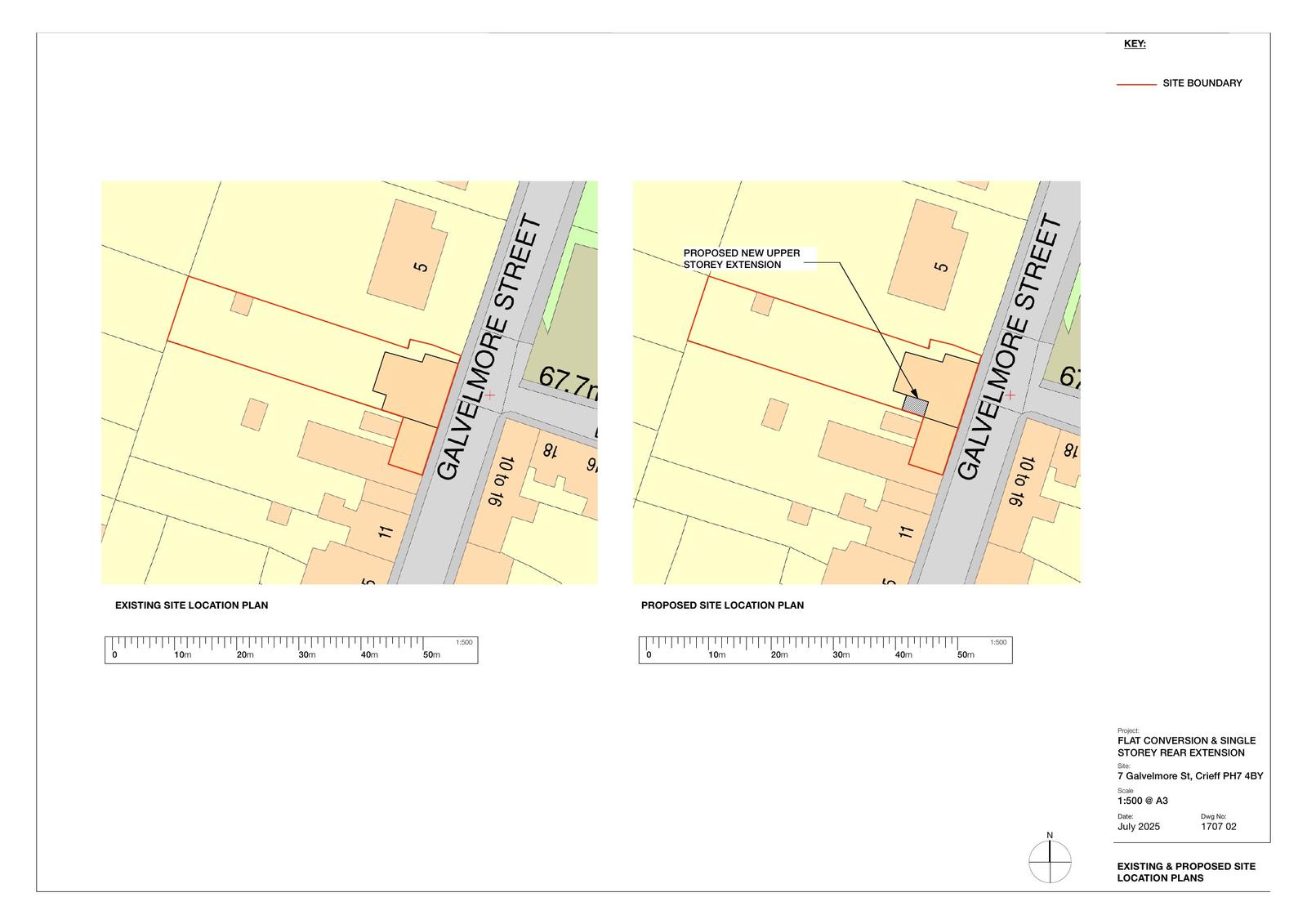Click the red cross marker on proposed plan
1307x924 pixels.
1010,395
